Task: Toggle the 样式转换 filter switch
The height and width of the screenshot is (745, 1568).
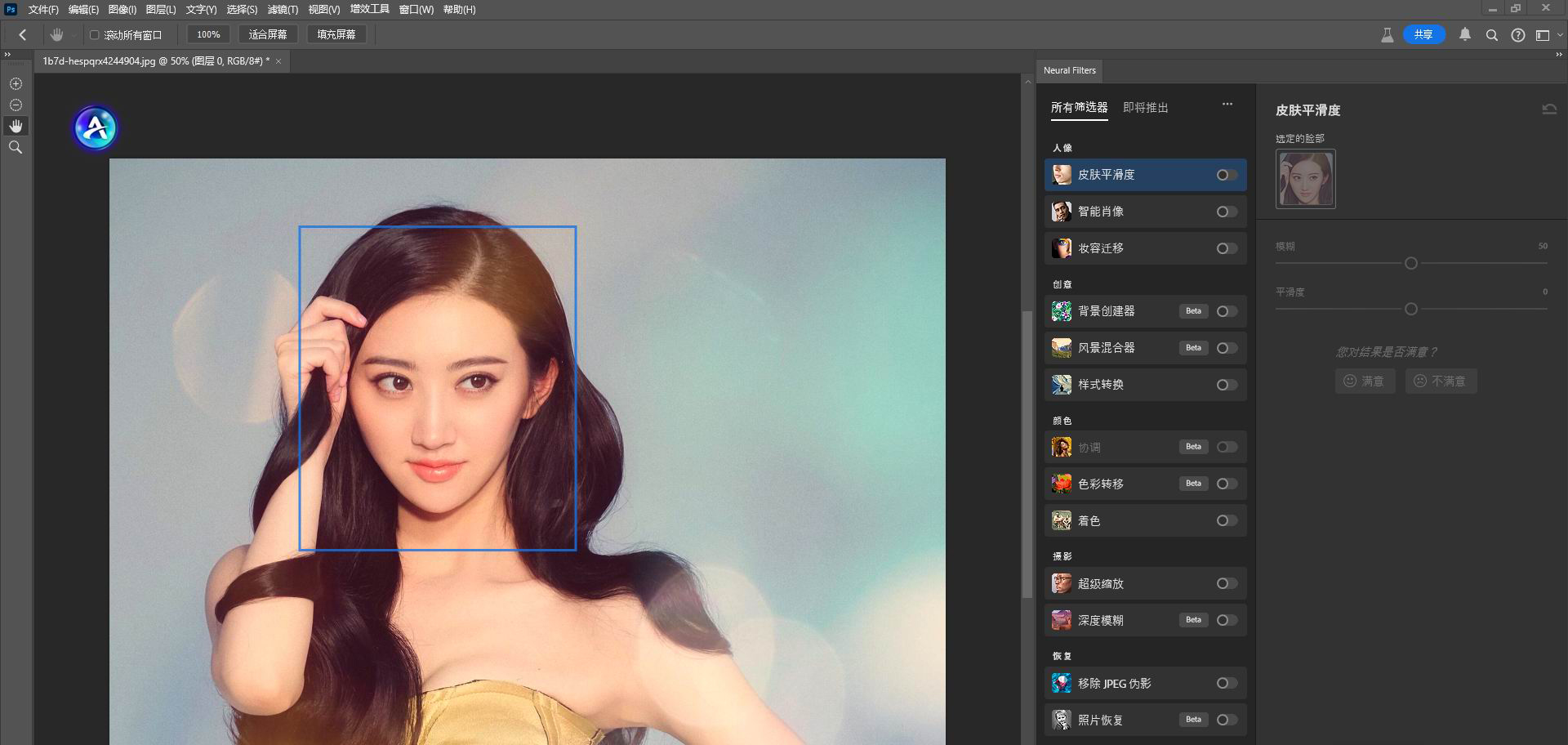Action: [x=1227, y=385]
